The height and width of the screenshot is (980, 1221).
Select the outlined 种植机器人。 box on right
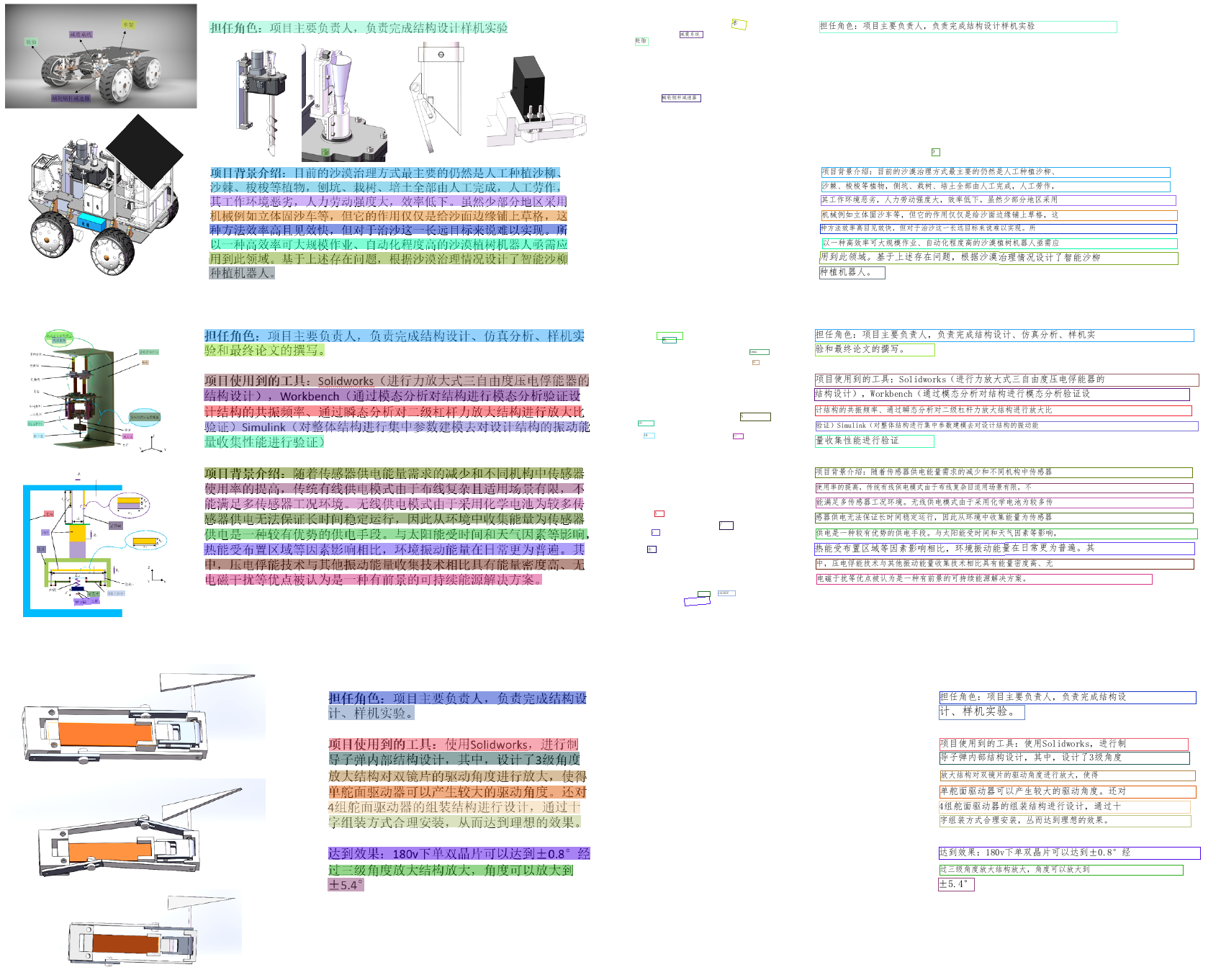click(852, 272)
